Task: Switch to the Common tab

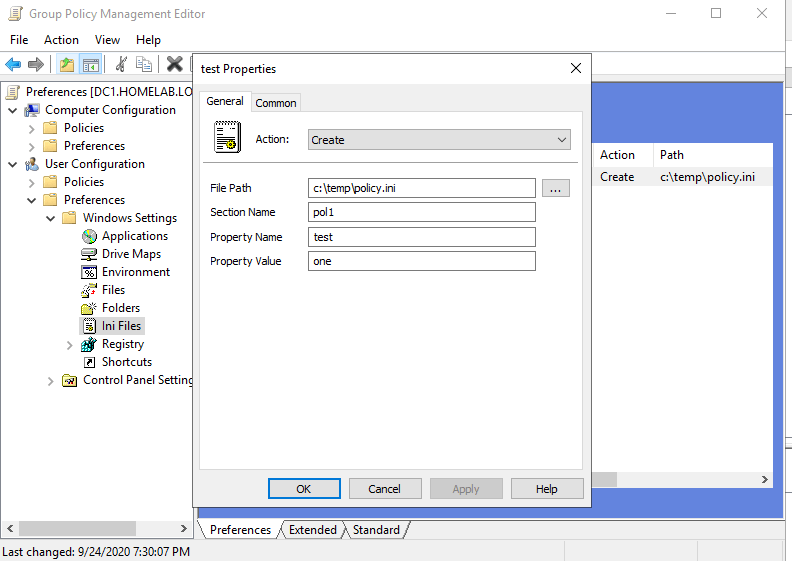Action: click(x=275, y=103)
